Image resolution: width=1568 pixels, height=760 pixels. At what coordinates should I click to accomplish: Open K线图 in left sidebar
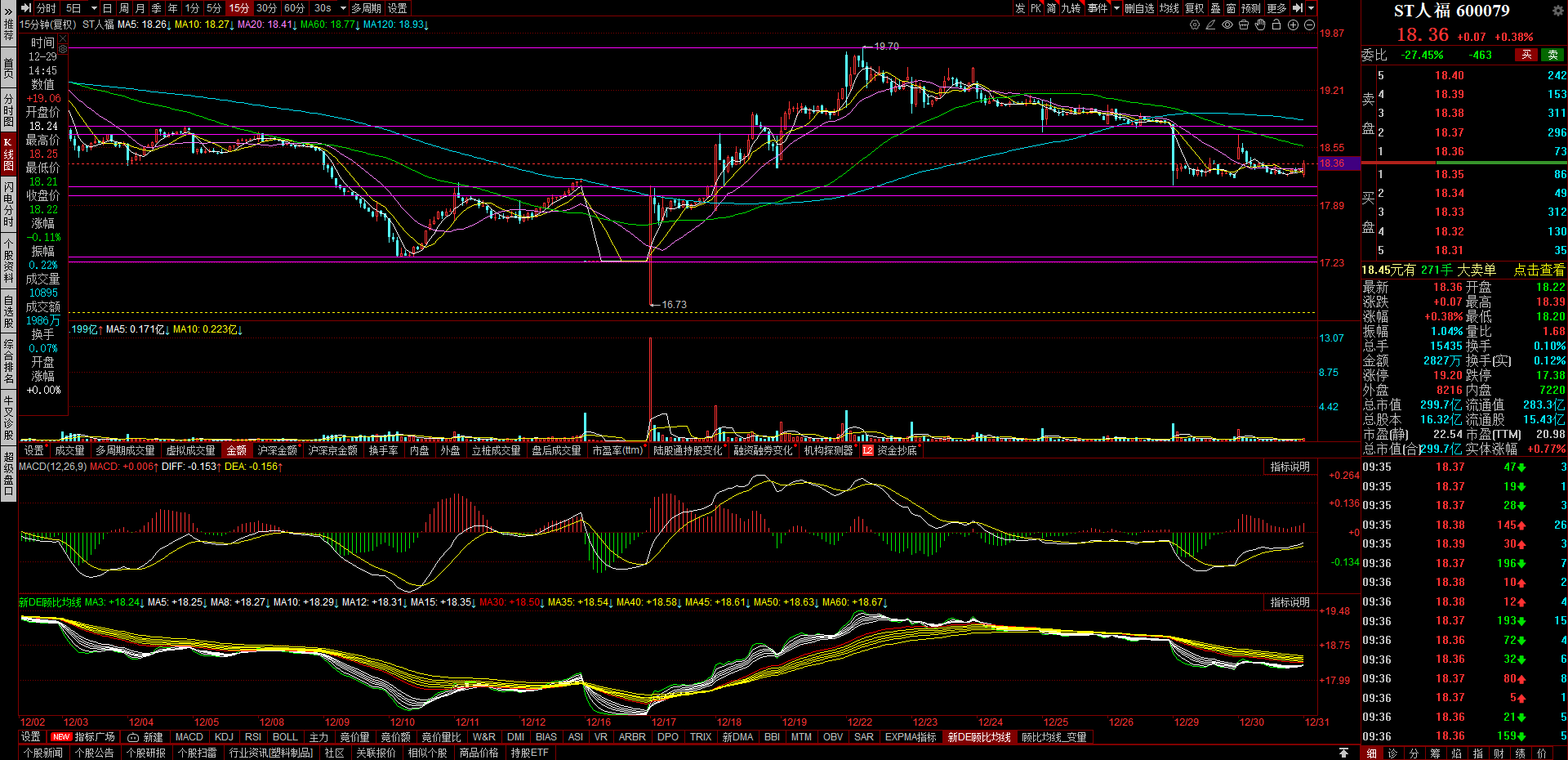coord(8,154)
